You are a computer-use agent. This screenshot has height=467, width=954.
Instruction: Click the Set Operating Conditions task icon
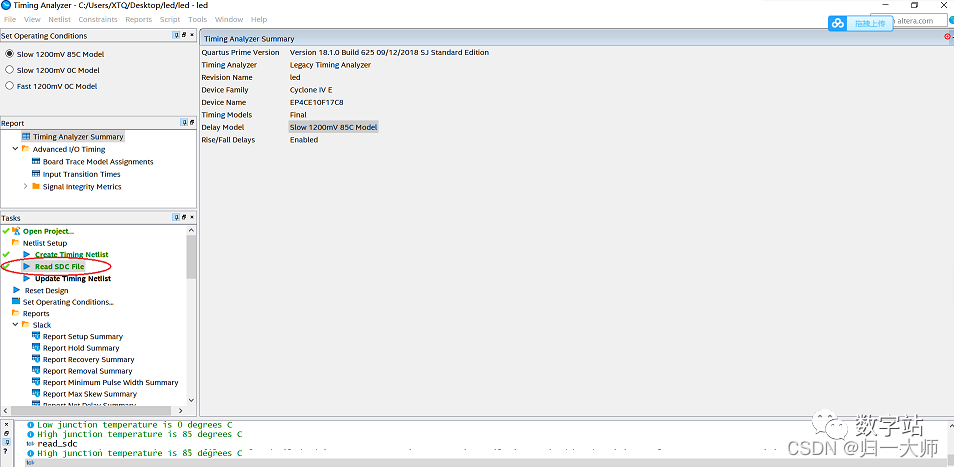tap(16, 302)
